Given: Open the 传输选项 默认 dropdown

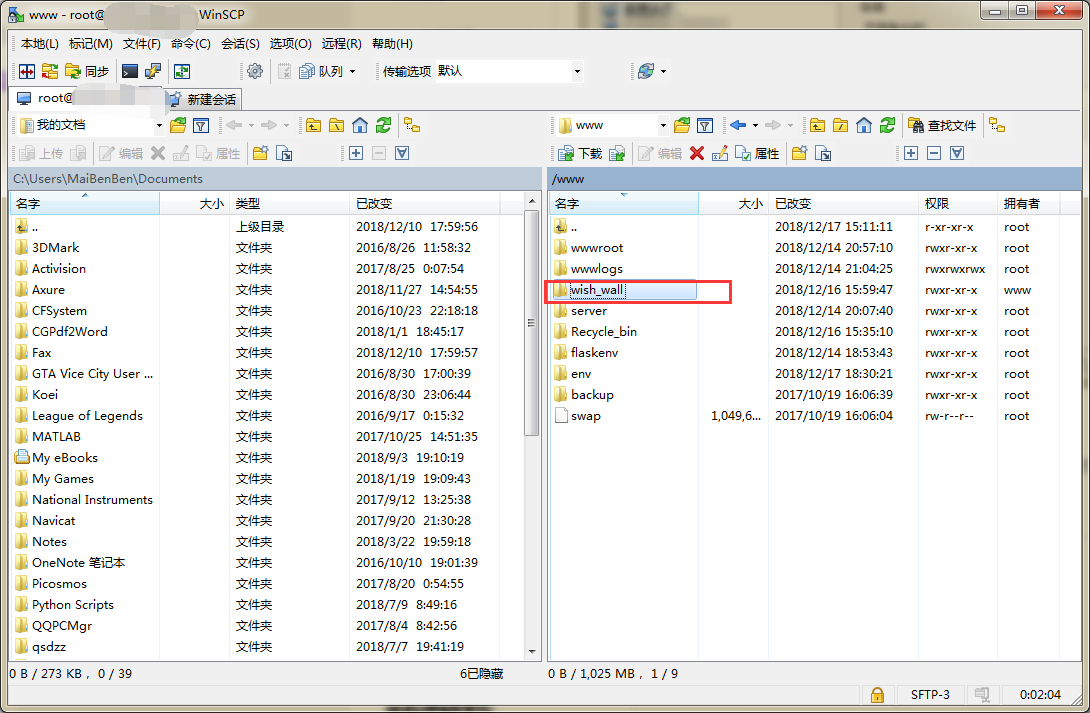Looking at the screenshot, I should [577, 71].
